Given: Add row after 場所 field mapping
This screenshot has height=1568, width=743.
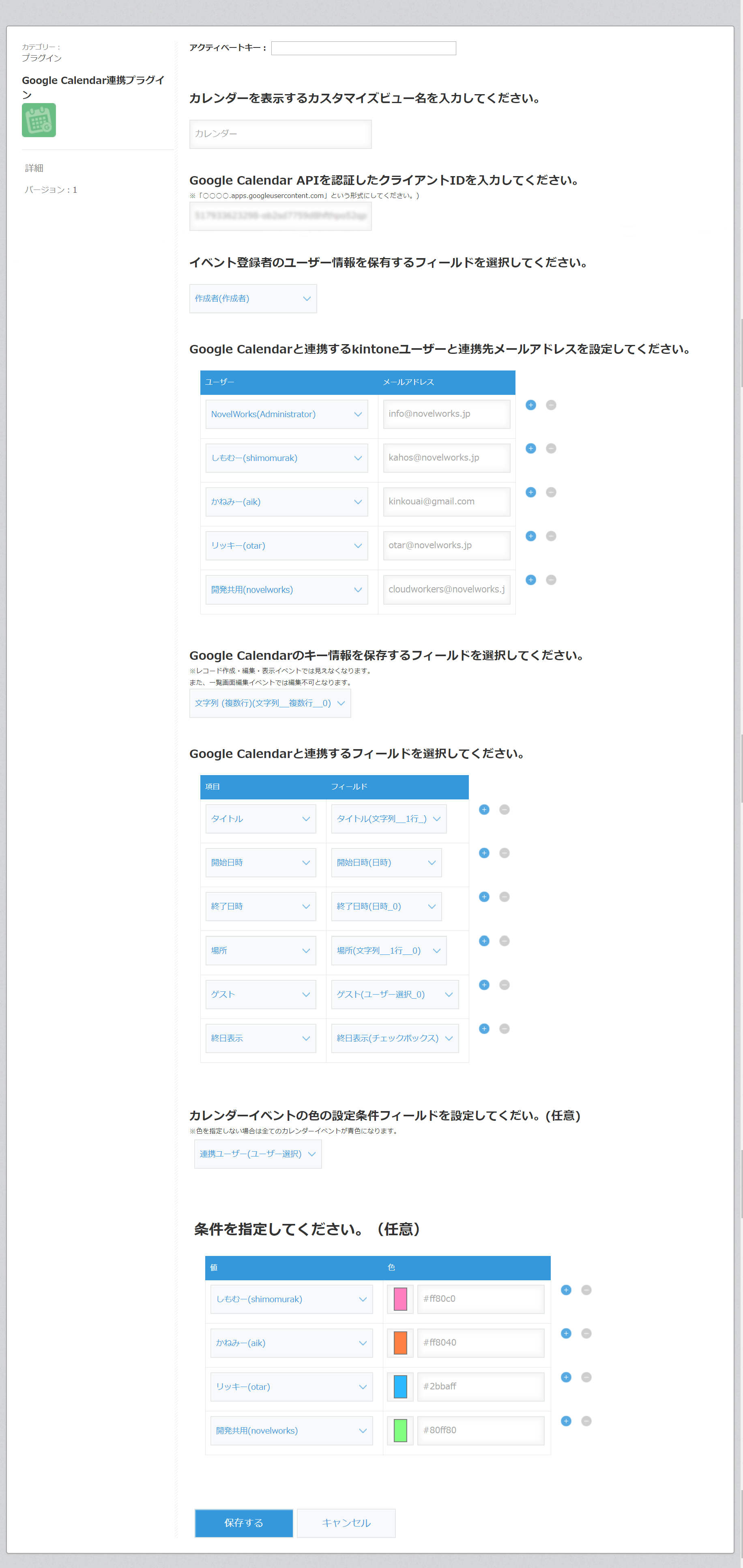Looking at the screenshot, I should point(484,941).
